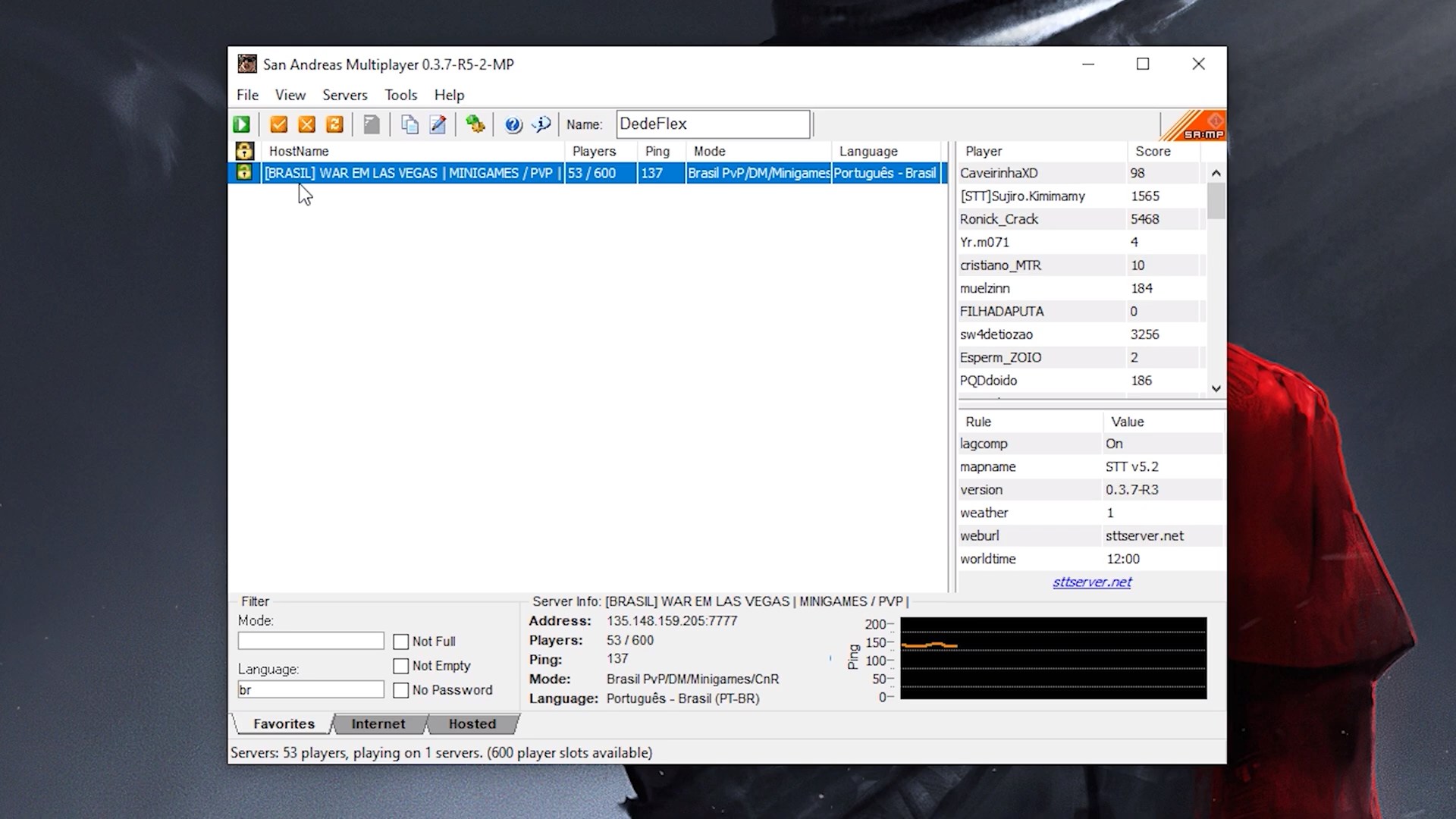Enable the Not Full filter checkbox

400,642
